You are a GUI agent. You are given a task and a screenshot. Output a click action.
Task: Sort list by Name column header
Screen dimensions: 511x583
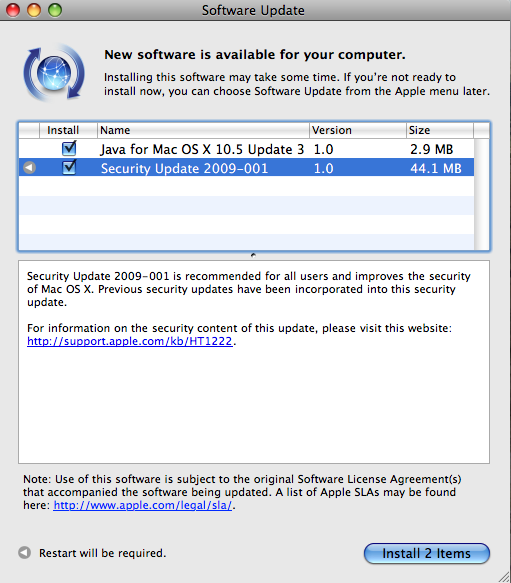(x=203, y=130)
